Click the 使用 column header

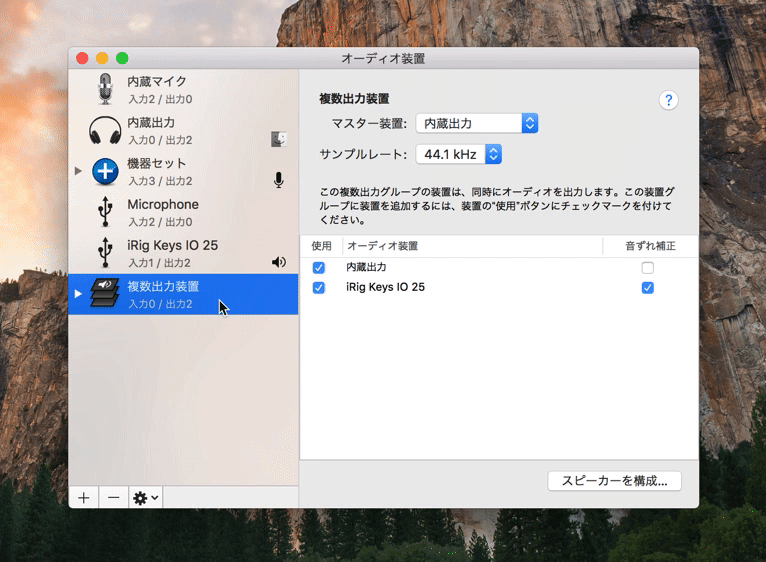321,246
